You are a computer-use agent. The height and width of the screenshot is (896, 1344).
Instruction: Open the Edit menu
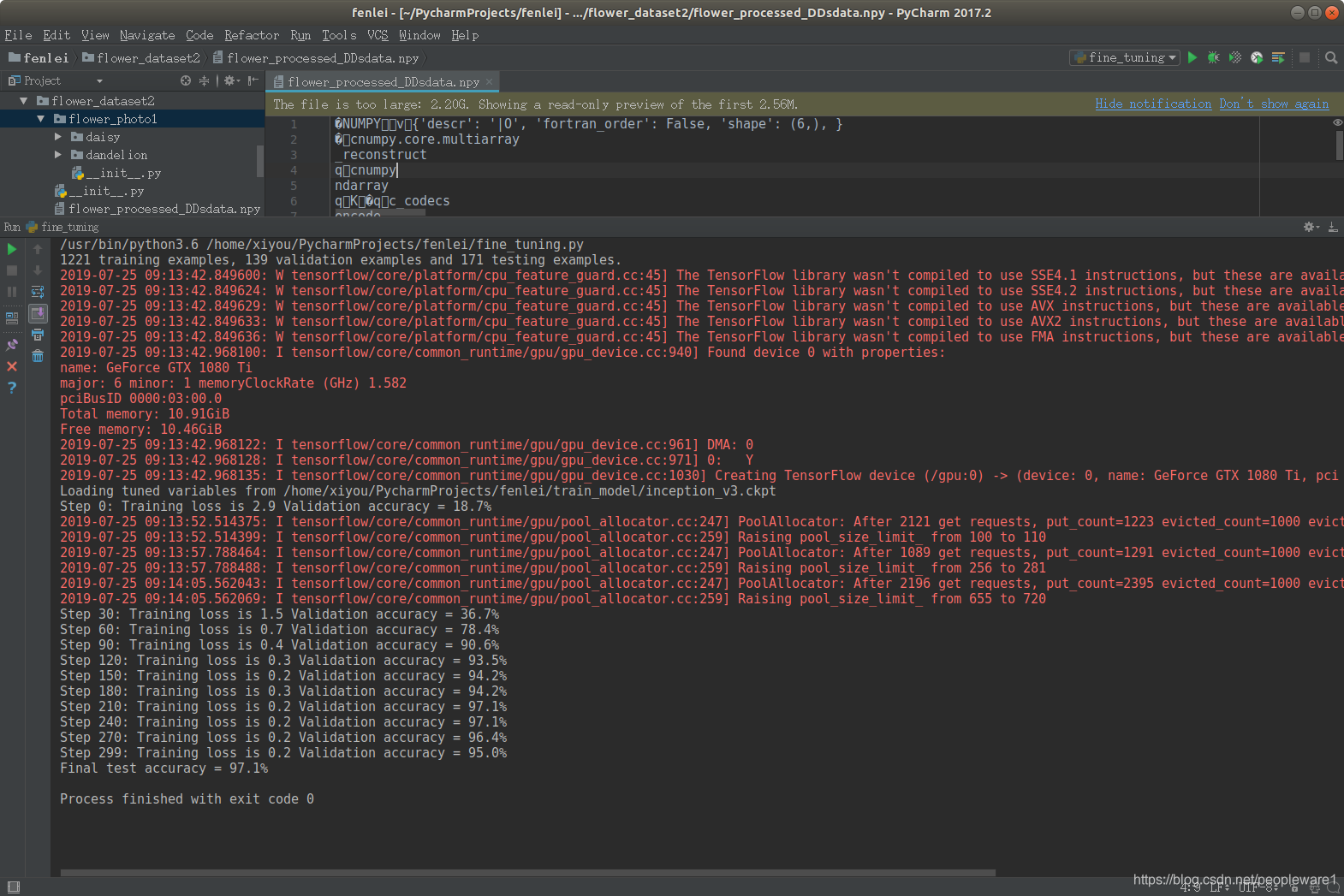point(56,35)
